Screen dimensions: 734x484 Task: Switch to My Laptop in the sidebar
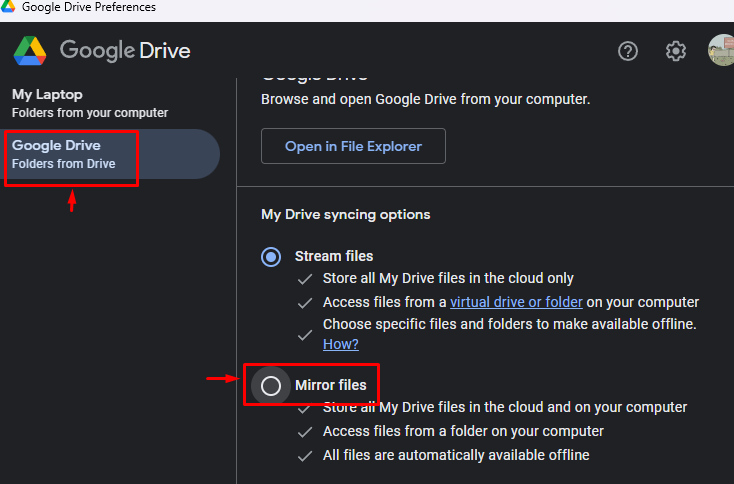(90, 103)
